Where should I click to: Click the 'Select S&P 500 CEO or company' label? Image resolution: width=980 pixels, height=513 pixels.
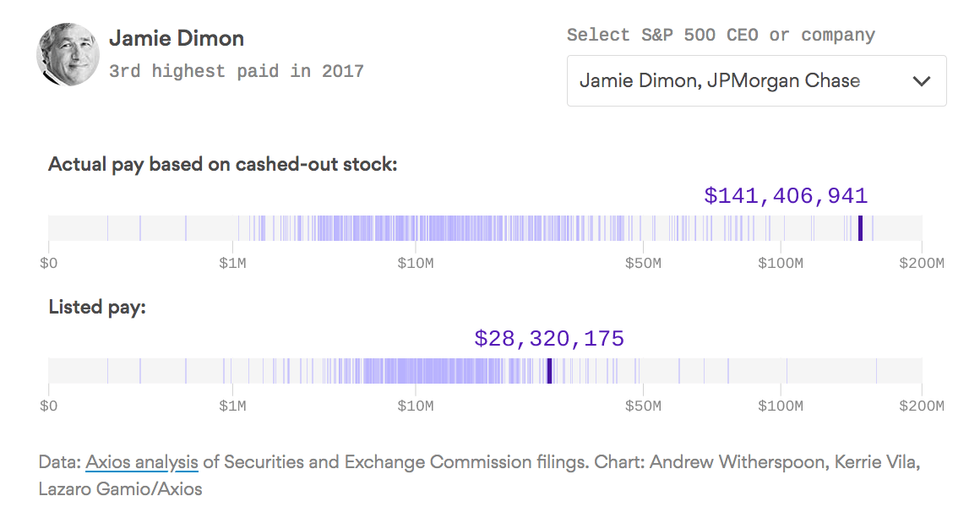click(720, 35)
